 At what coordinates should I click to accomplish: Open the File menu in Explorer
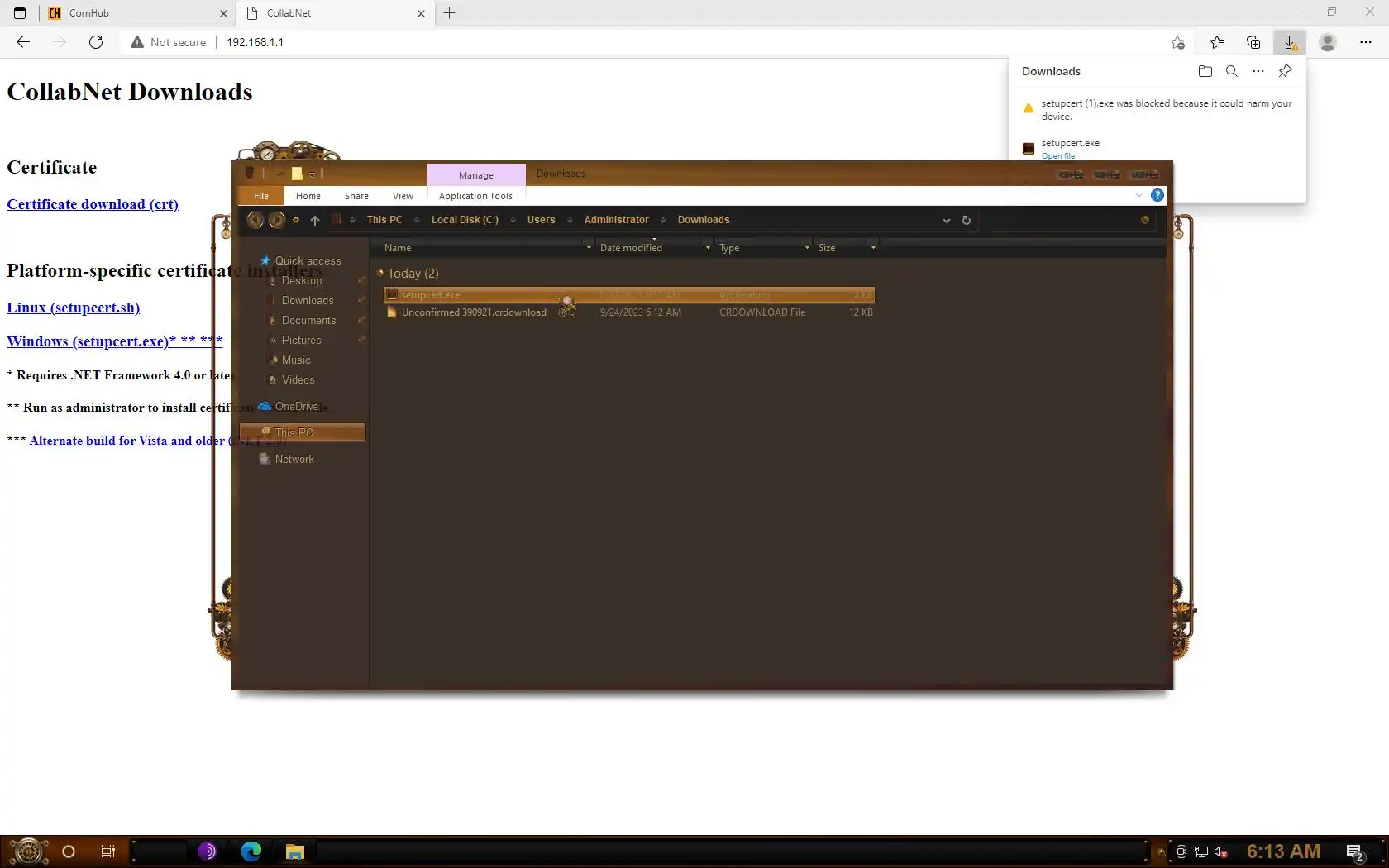[x=261, y=196]
